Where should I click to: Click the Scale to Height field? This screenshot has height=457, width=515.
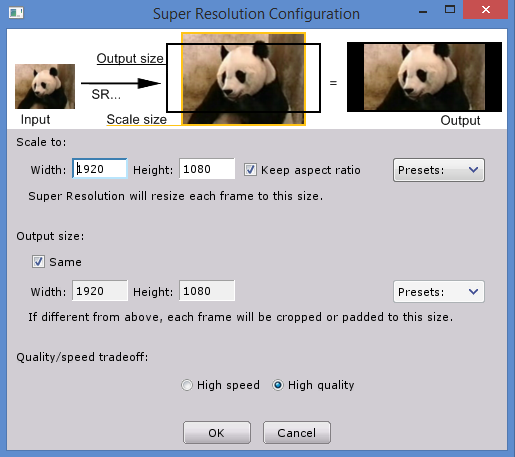pos(207,169)
